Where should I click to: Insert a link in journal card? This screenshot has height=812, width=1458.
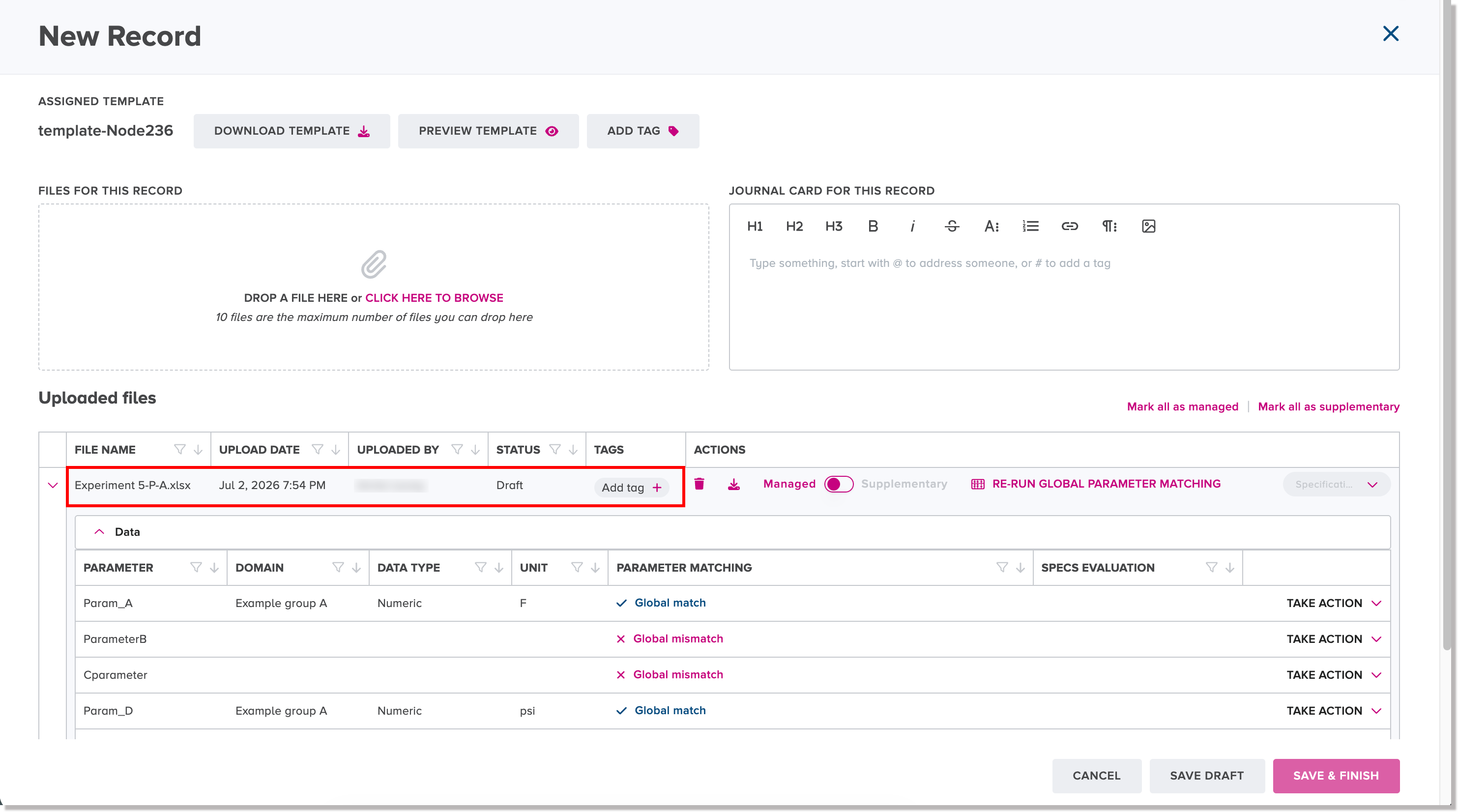[x=1069, y=226]
